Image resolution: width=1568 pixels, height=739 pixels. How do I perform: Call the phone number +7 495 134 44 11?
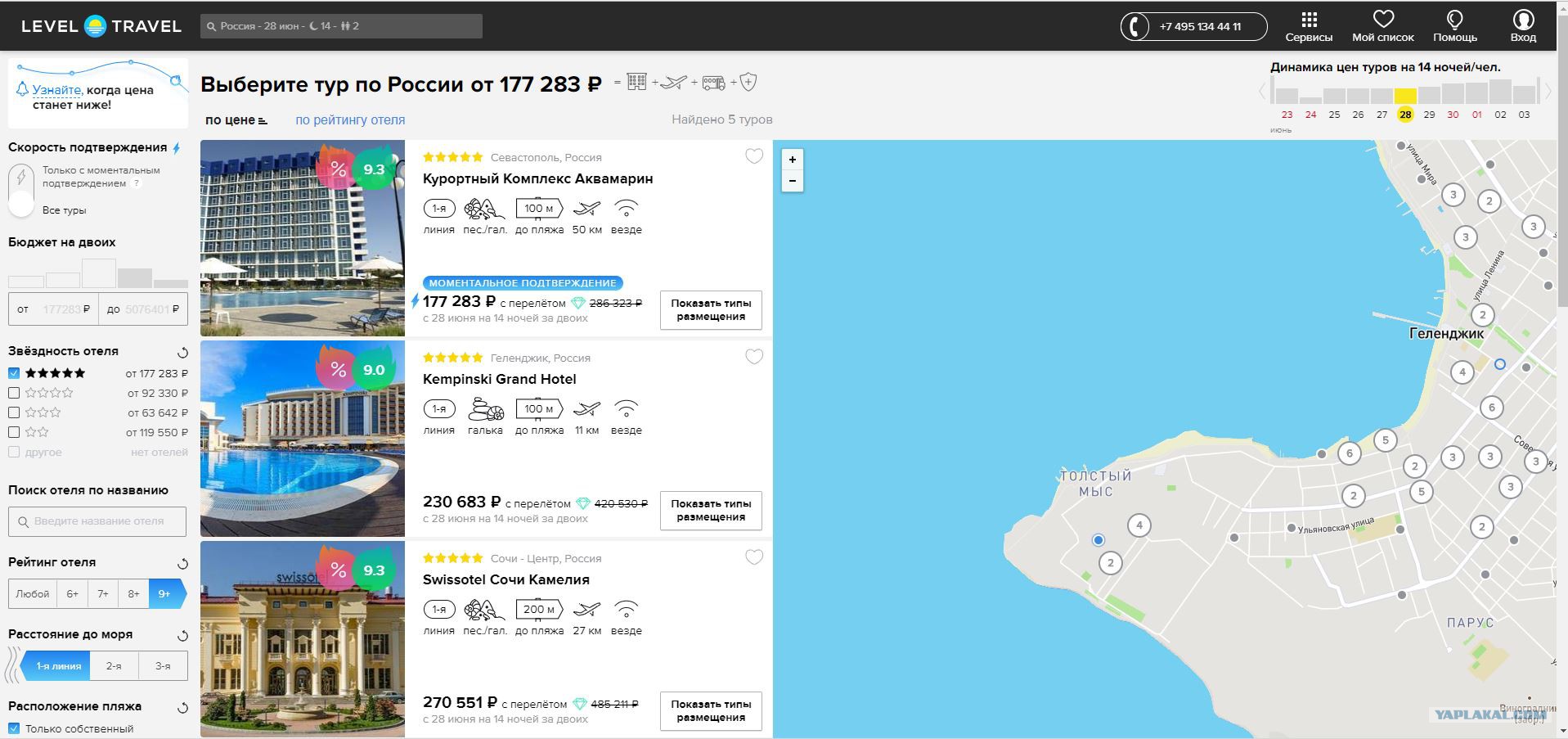1194,26
